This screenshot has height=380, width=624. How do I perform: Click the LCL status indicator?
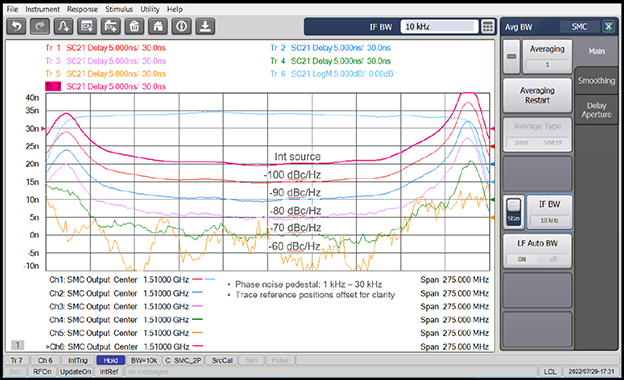[x=550, y=372]
